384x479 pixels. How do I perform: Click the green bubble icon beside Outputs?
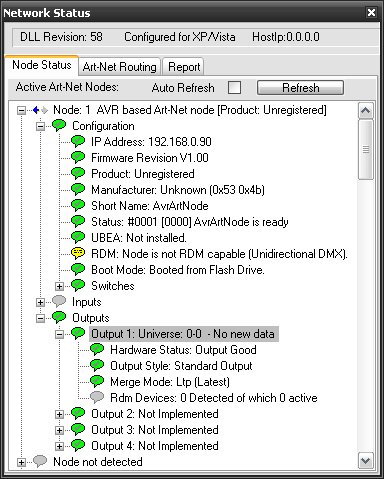[x=59, y=318]
